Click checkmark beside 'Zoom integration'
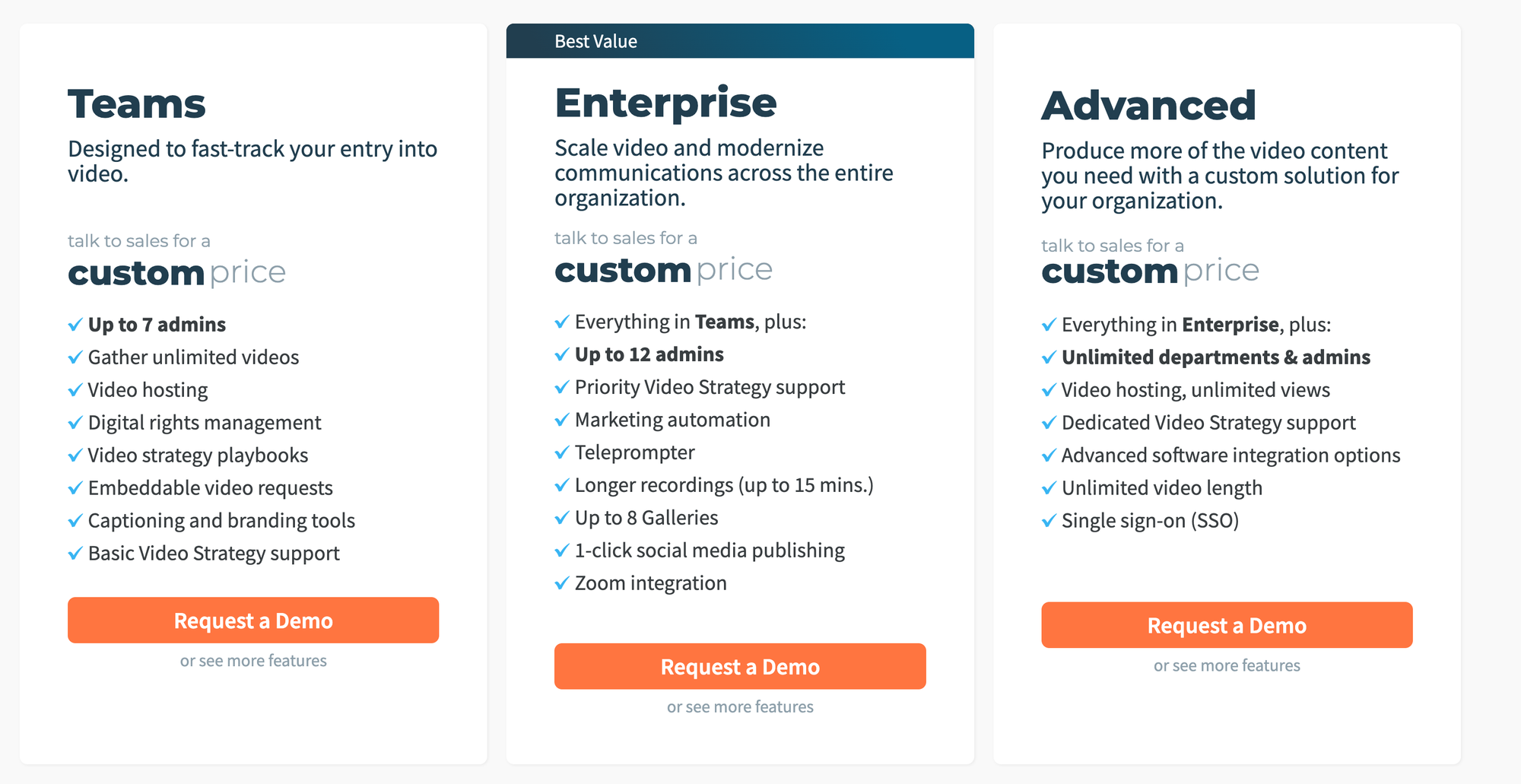Viewport: 1521px width, 784px height. coord(562,584)
